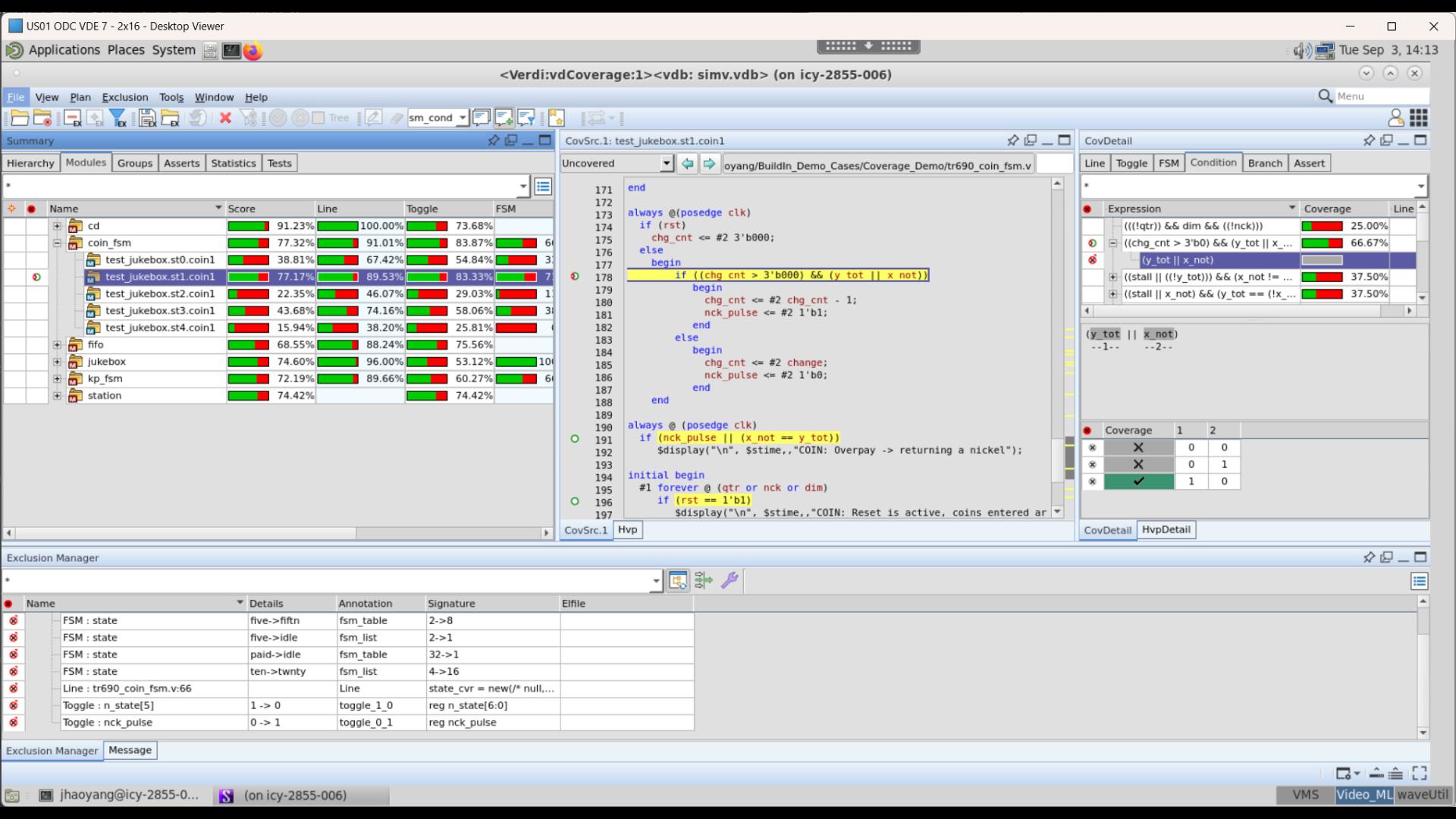Click the close database folder icon
Viewport: 1456px width, 819px height.
click(x=42, y=118)
